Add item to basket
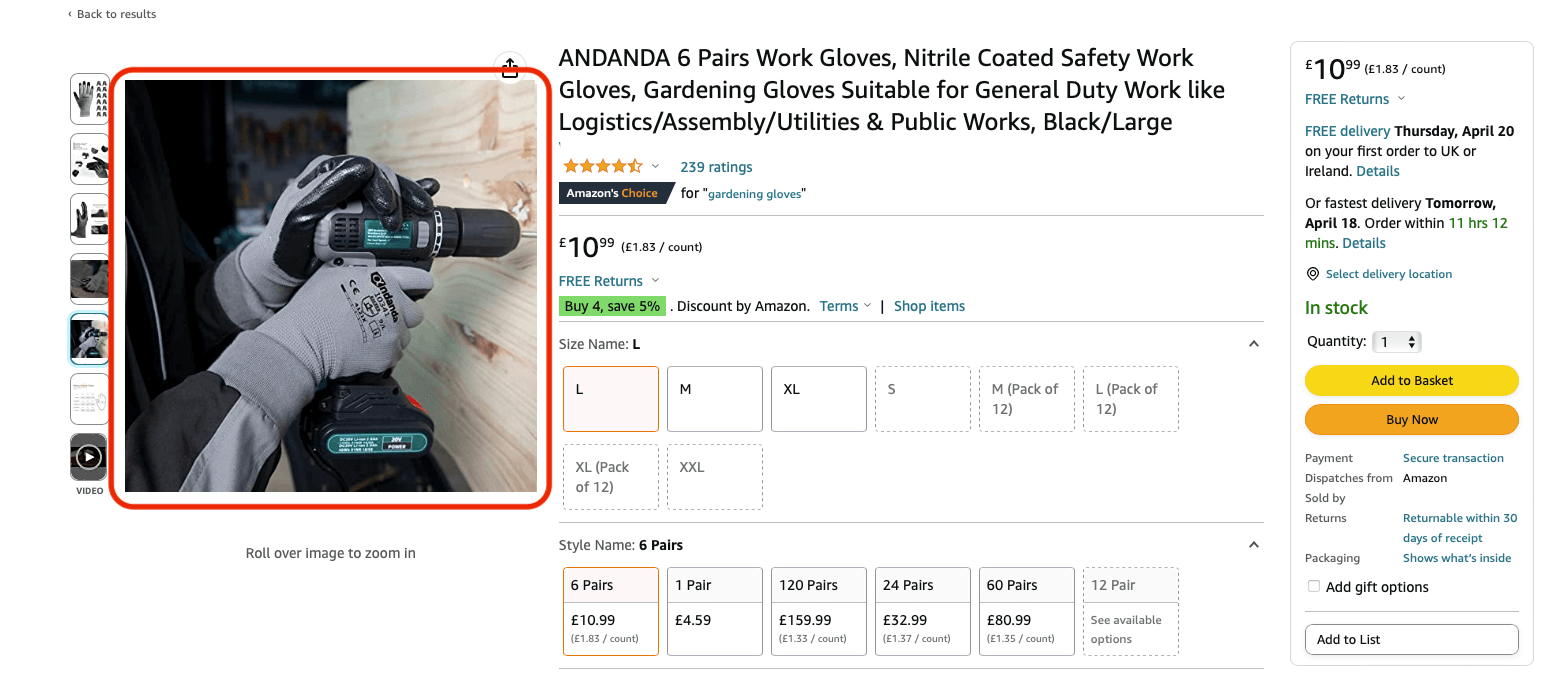The width and height of the screenshot is (1559, 676). click(1411, 380)
